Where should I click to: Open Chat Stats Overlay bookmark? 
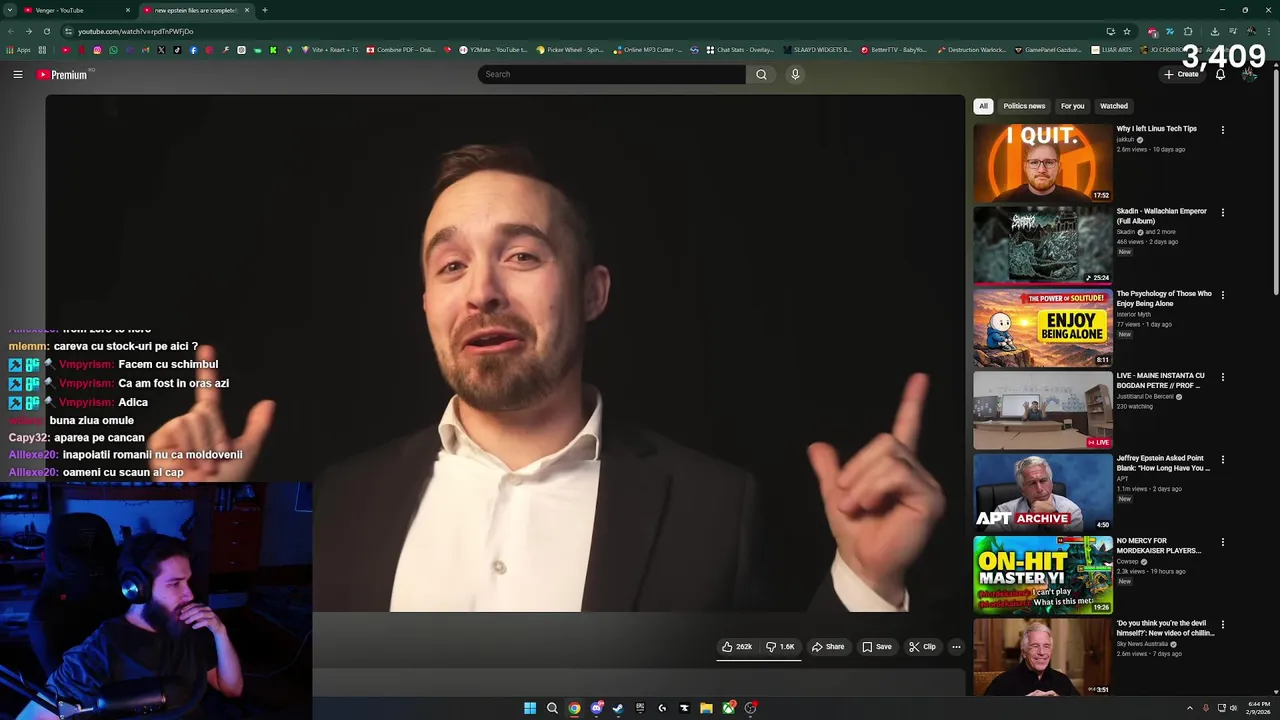(740, 50)
